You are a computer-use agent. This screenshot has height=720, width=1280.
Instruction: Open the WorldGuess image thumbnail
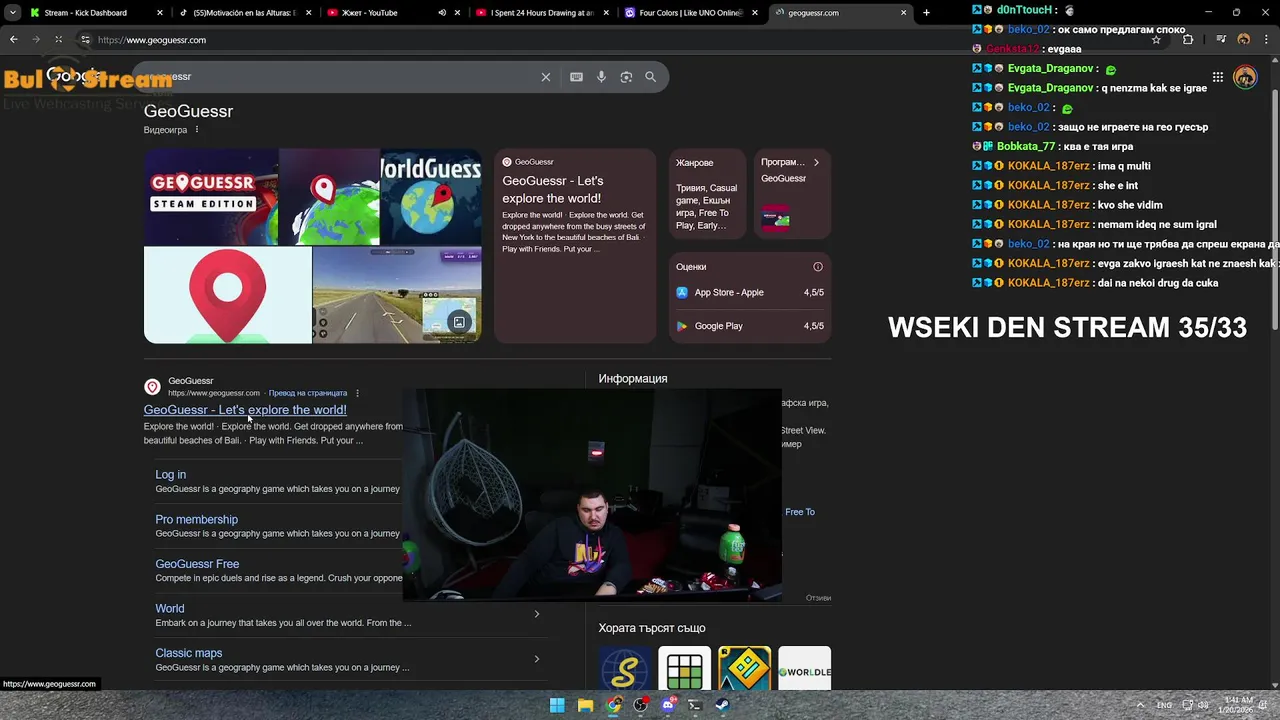coord(431,197)
